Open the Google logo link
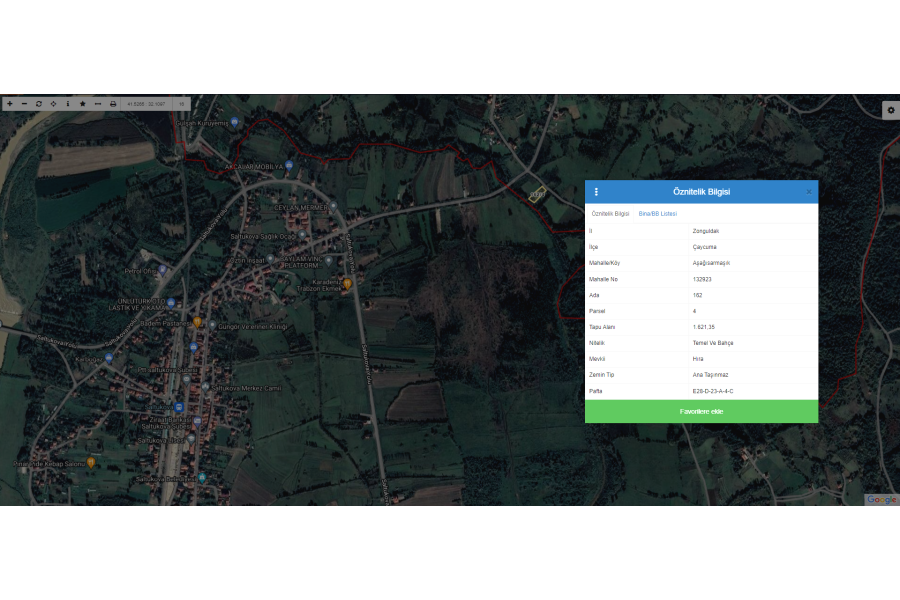The image size is (900, 600). [881, 499]
